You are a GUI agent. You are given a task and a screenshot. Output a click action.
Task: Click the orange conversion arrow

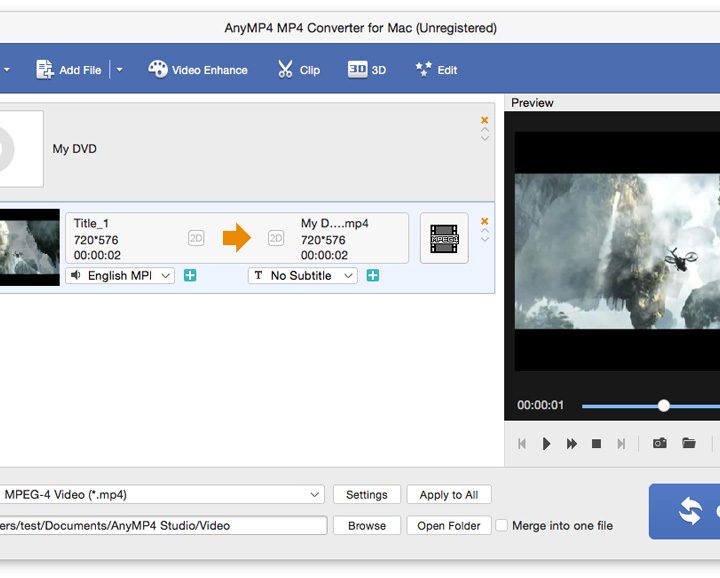coord(236,237)
